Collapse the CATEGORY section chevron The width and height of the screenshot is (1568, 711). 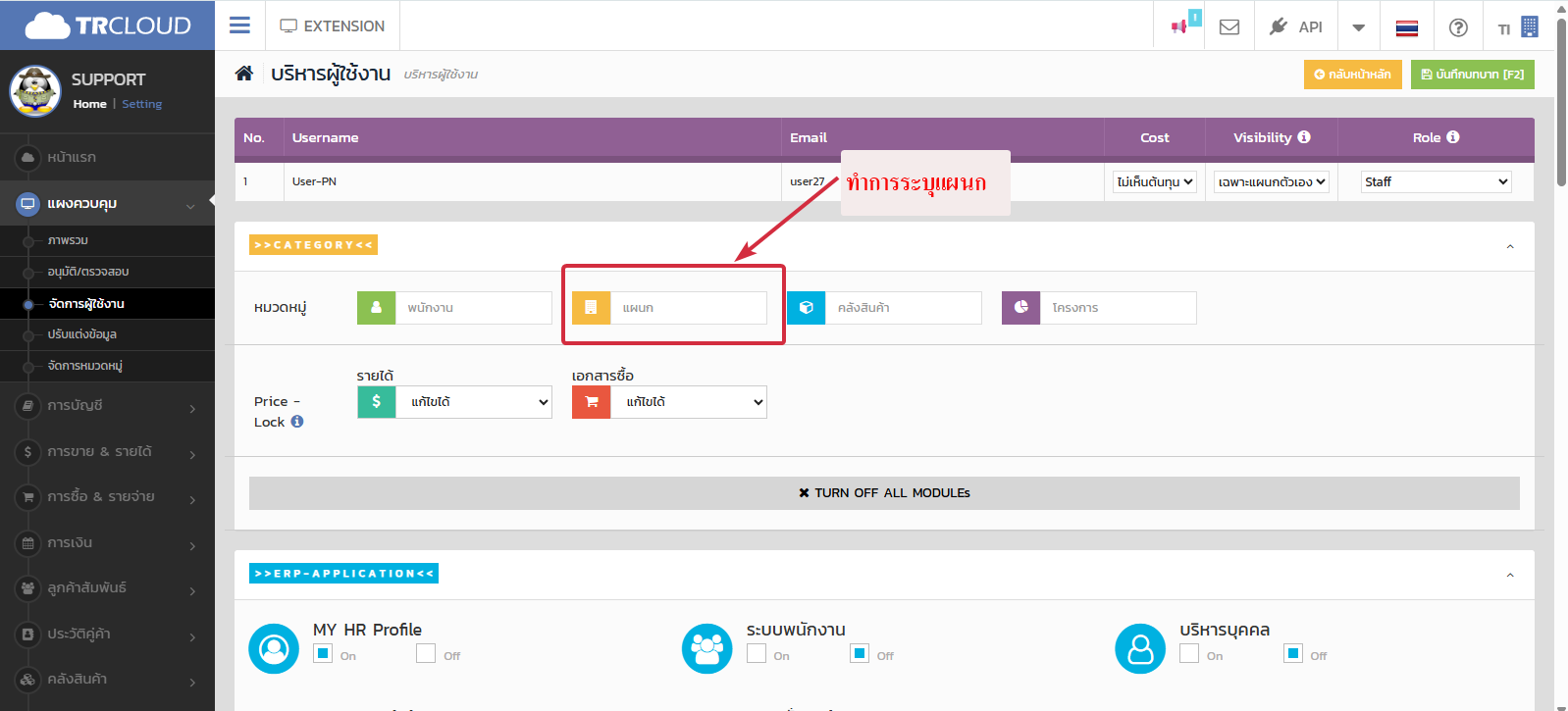click(1510, 246)
